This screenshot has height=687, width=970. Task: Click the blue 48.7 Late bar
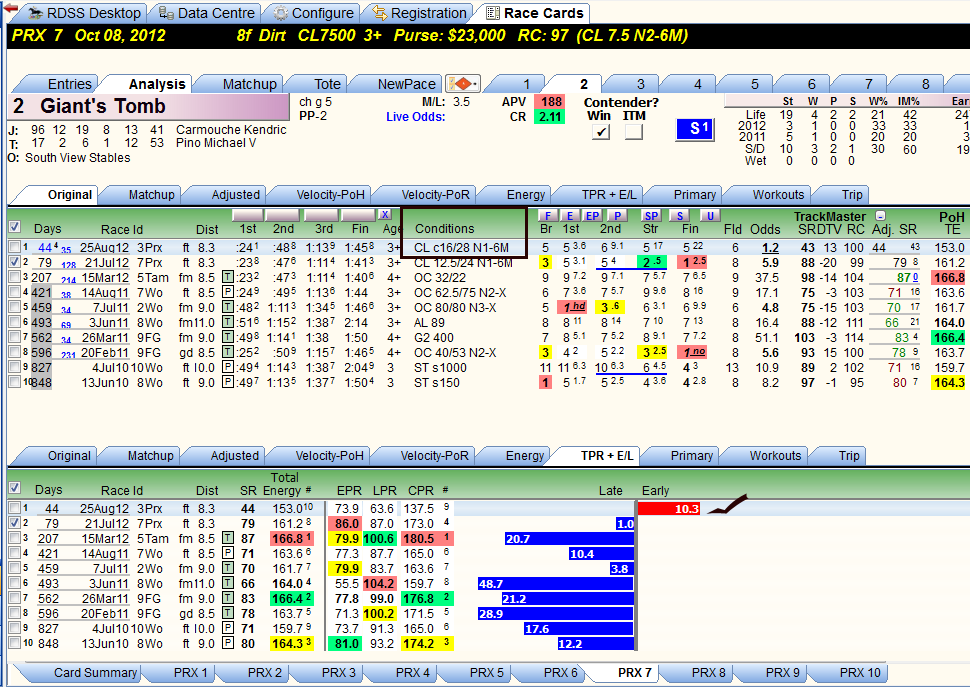click(x=556, y=584)
